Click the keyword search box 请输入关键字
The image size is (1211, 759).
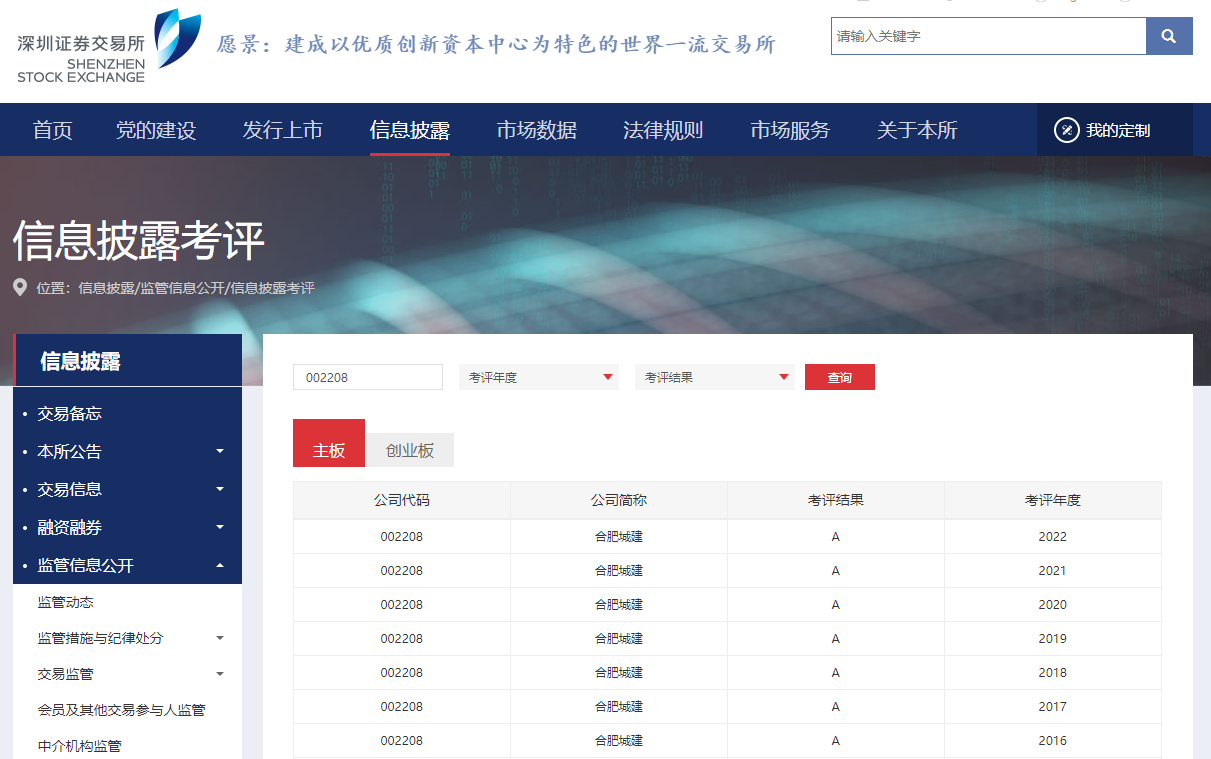pyautogui.click(x=988, y=36)
